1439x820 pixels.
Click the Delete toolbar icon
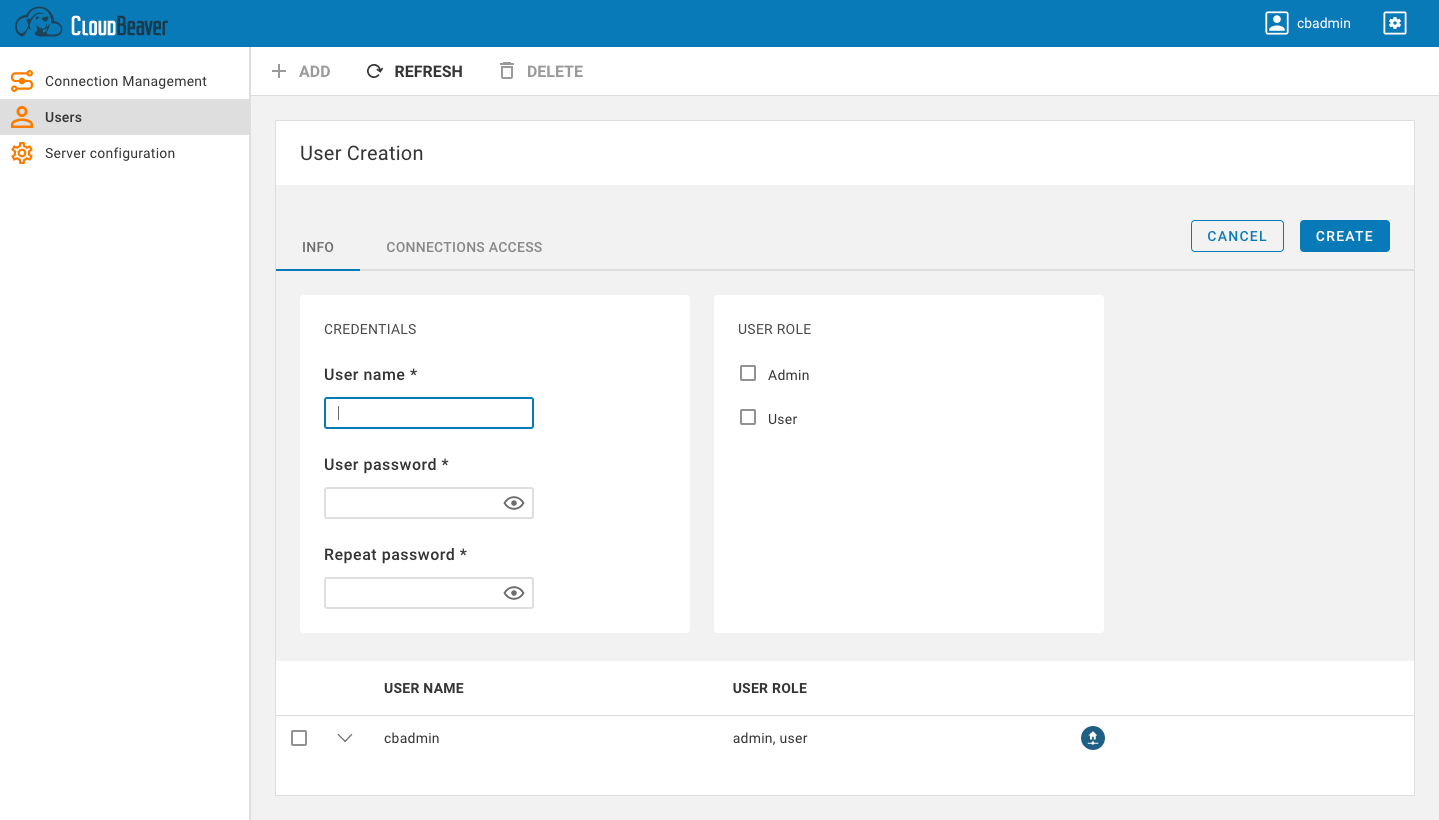tap(540, 71)
